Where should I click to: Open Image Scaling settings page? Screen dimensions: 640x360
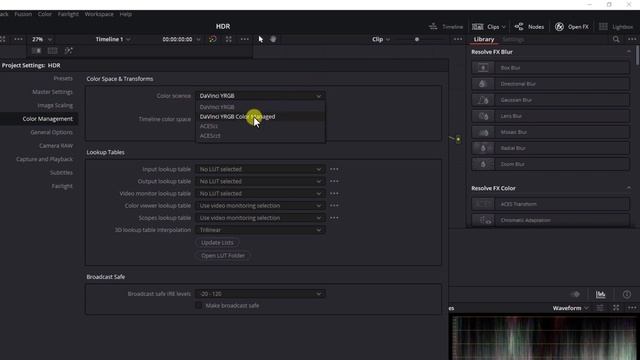click(55, 105)
